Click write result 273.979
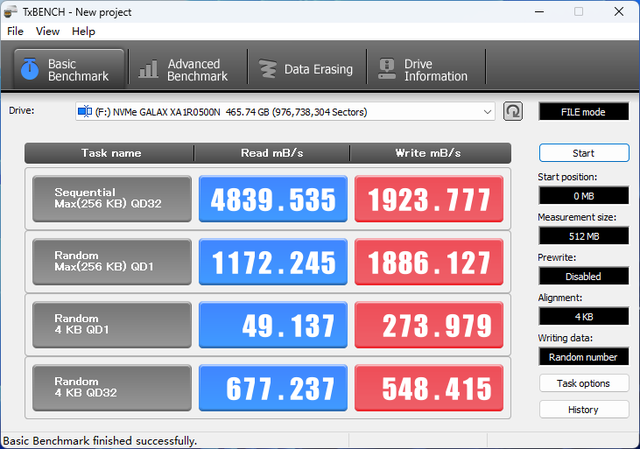Image resolution: width=640 pixels, height=449 pixels. pyautogui.click(x=429, y=325)
